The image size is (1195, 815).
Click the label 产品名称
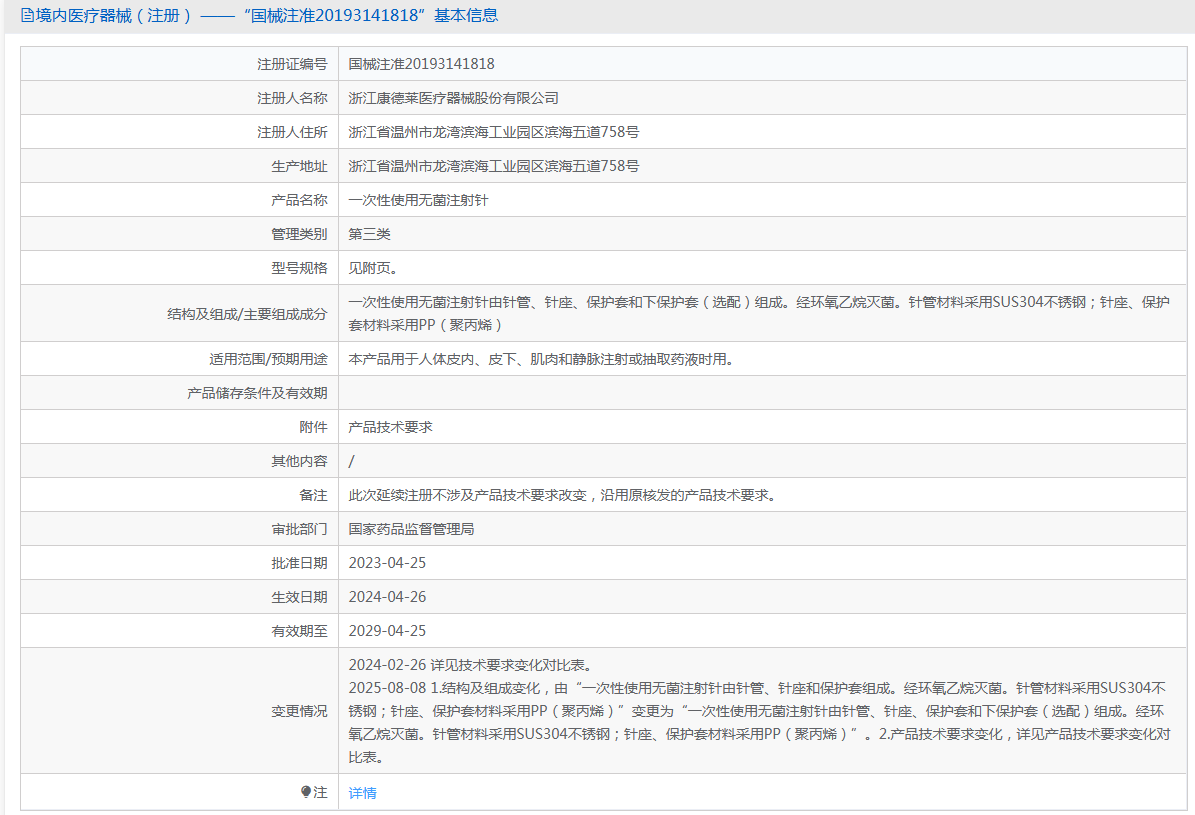point(299,200)
